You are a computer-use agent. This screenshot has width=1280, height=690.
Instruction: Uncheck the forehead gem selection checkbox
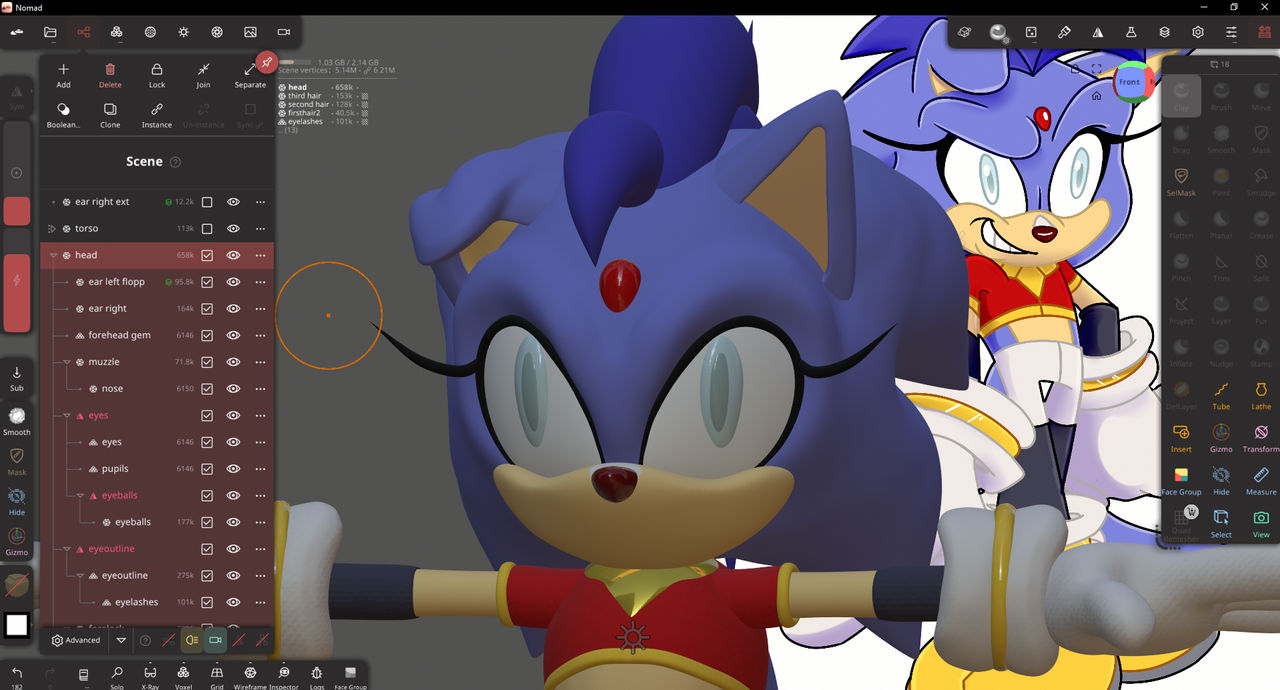click(207, 336)
